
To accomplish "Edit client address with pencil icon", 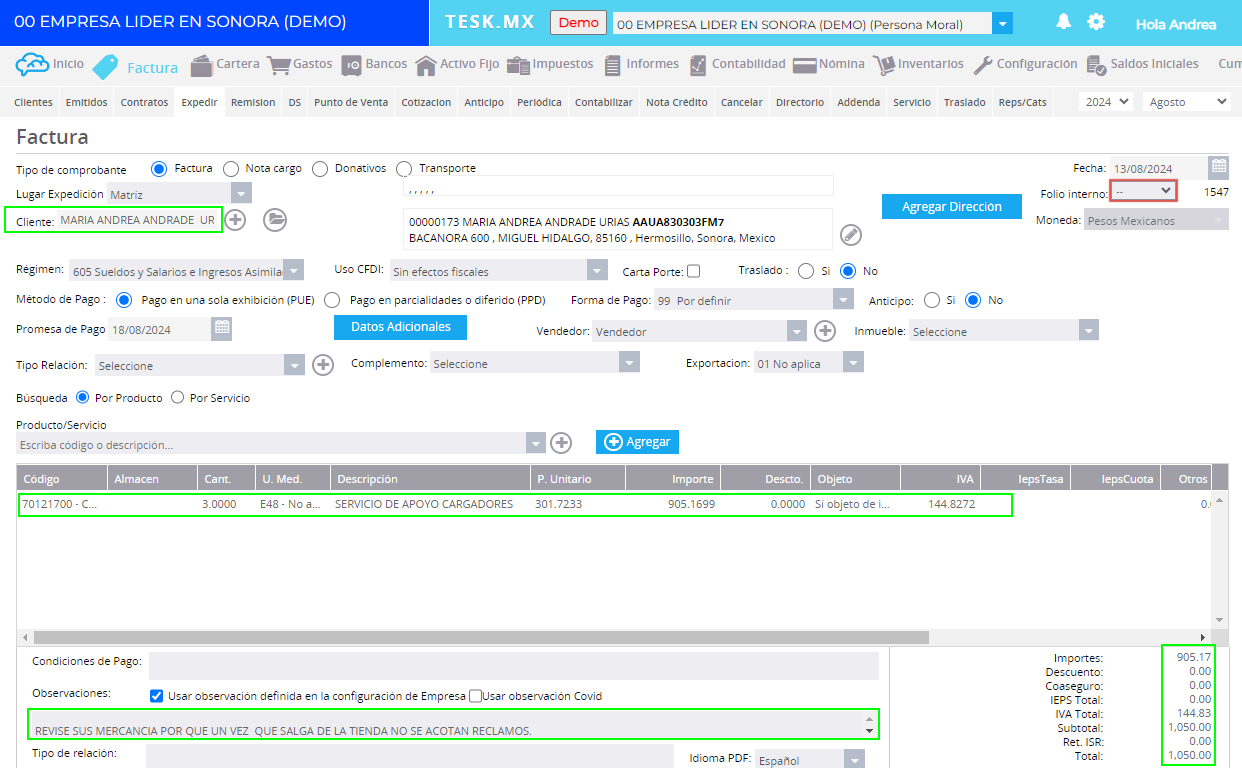I will click(850, 234).
